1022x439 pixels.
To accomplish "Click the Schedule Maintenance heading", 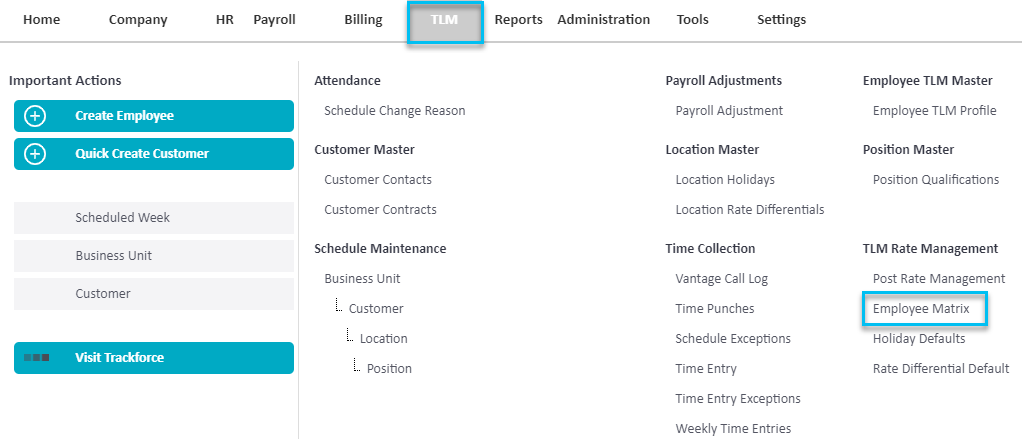I will (380, 249).
